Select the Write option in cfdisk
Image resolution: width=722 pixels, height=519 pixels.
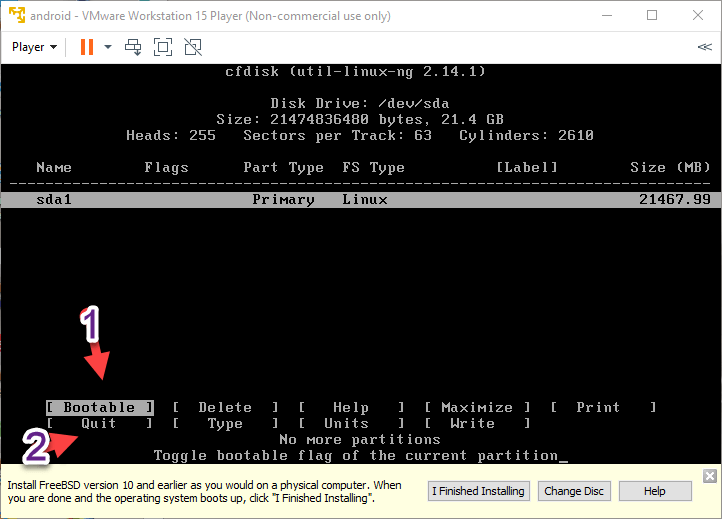472,423
